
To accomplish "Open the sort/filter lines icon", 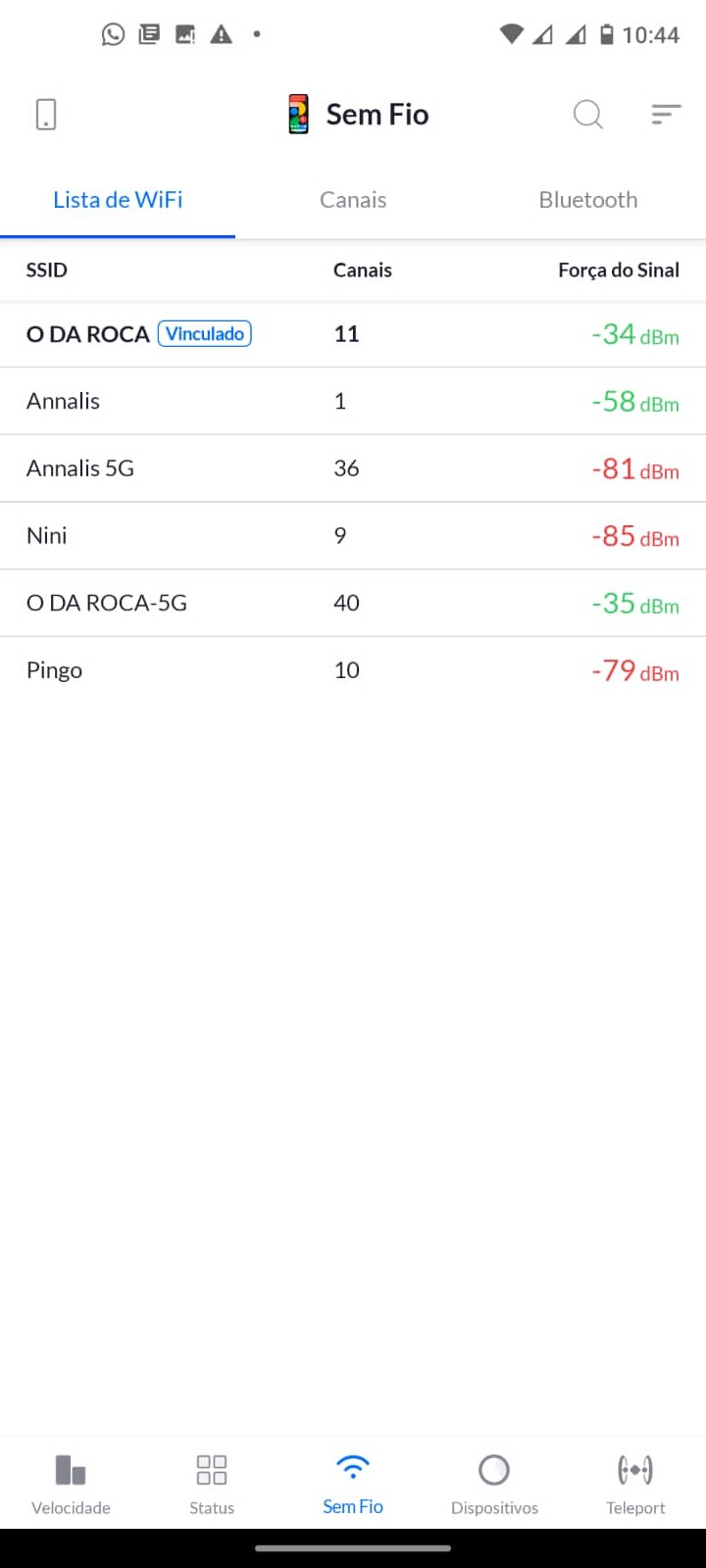I will pyautogui.click(x=666, y=115).
